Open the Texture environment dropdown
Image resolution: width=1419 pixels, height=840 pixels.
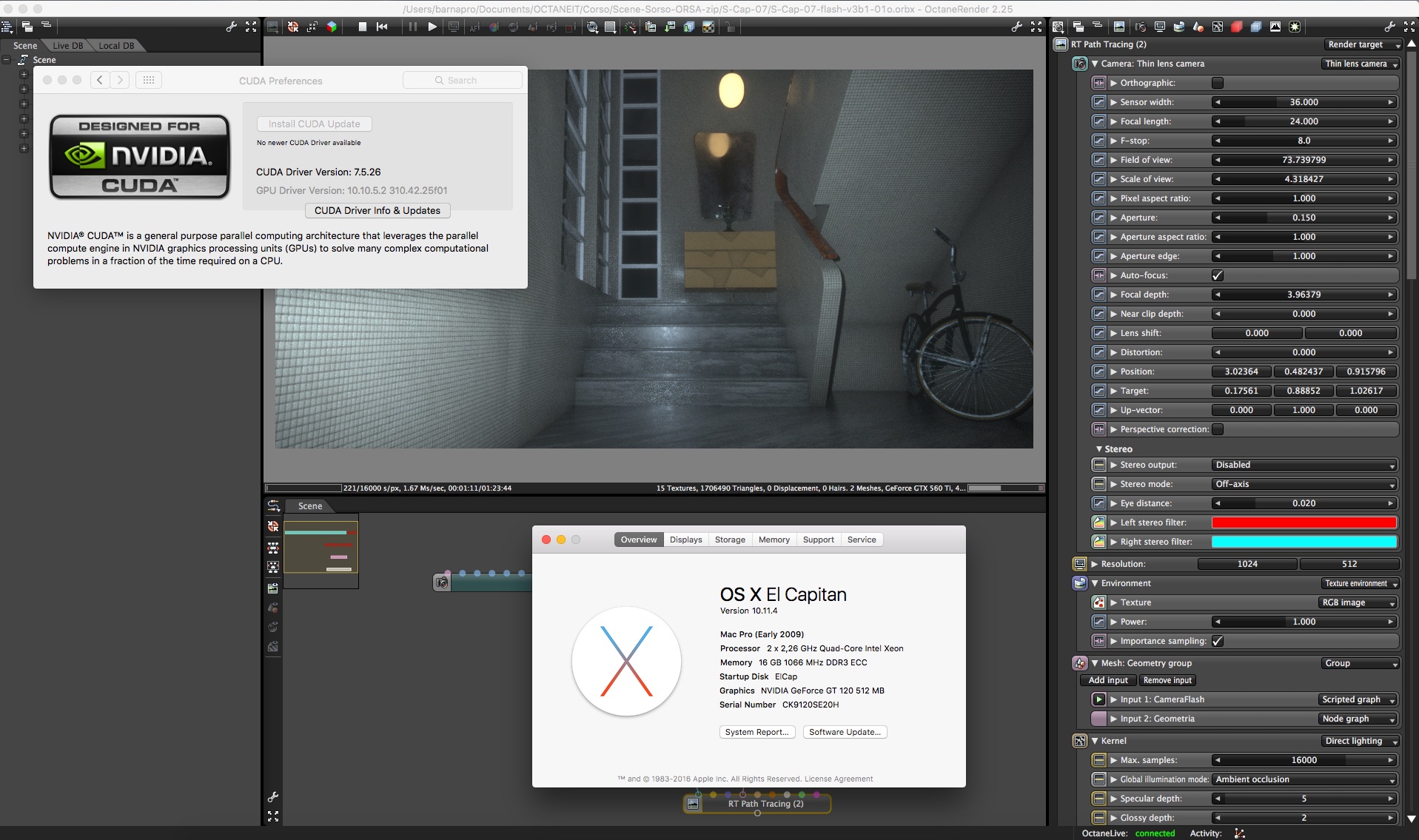pos(1361,583)
